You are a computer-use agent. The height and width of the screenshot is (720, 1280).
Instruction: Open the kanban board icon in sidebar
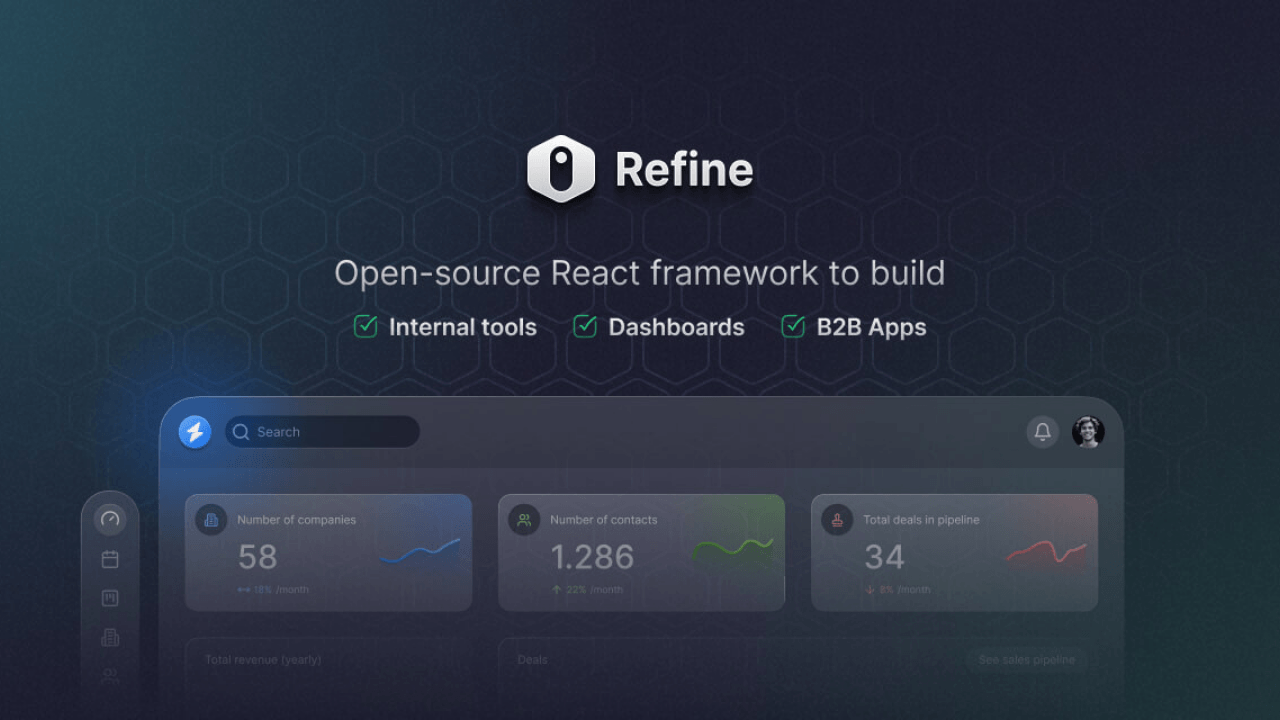point(110,598)
